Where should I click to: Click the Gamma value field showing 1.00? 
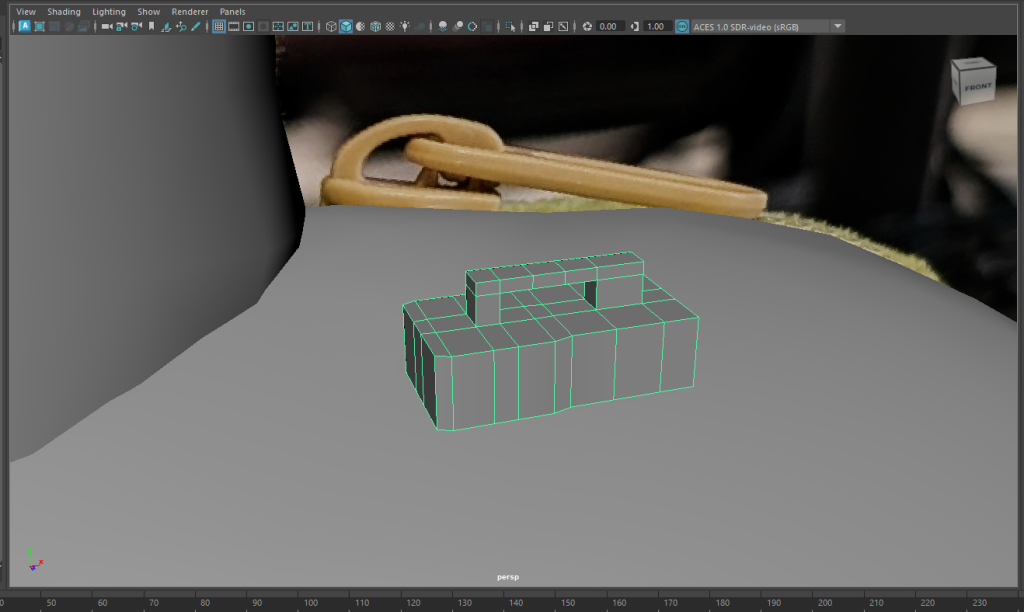coord(655,26)
